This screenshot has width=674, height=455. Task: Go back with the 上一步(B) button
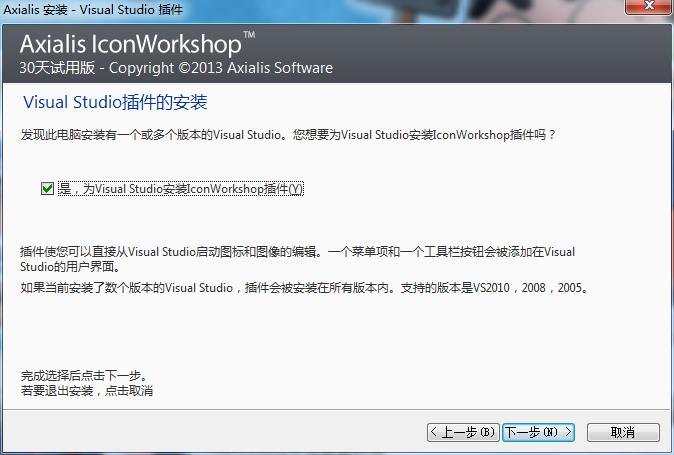point(462,432)
